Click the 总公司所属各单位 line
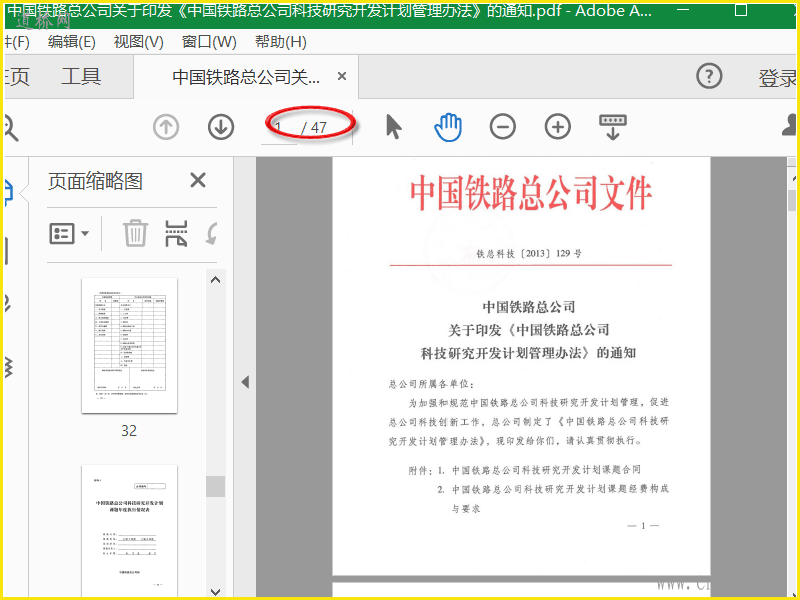800x600 pixels. click(x=432, y=384)
